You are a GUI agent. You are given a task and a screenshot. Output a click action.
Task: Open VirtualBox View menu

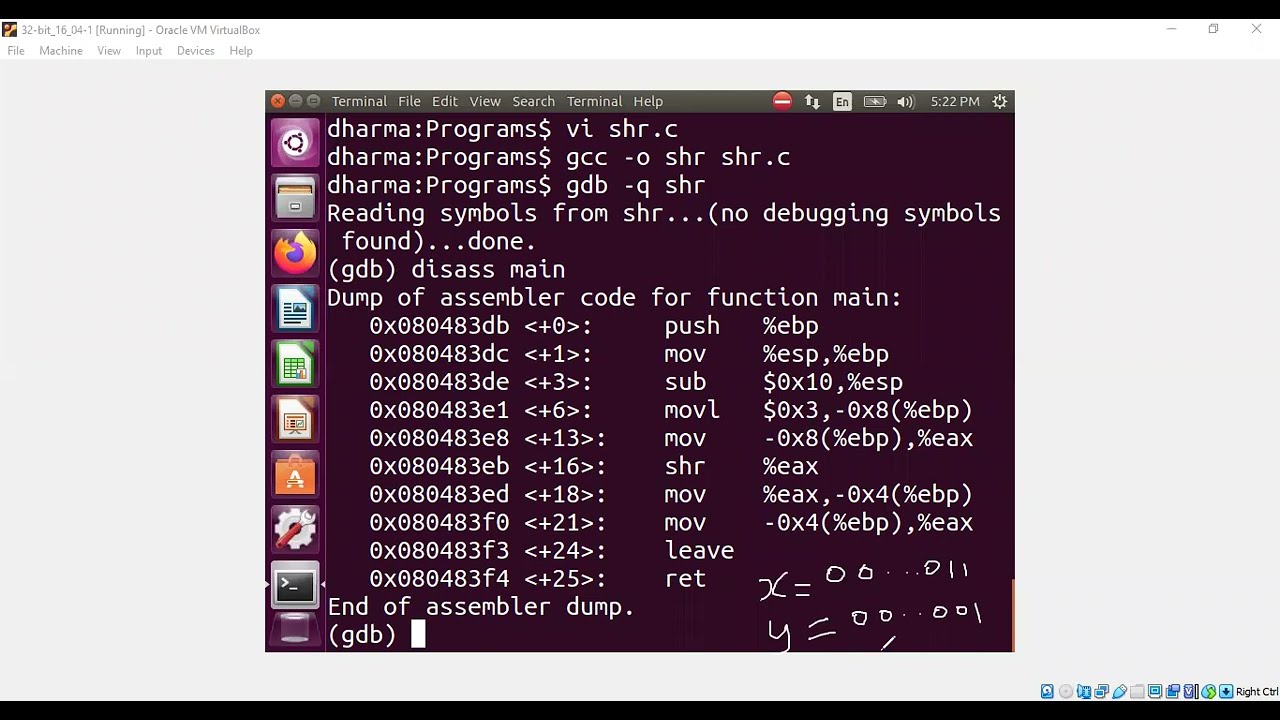(x=109, y=50)
